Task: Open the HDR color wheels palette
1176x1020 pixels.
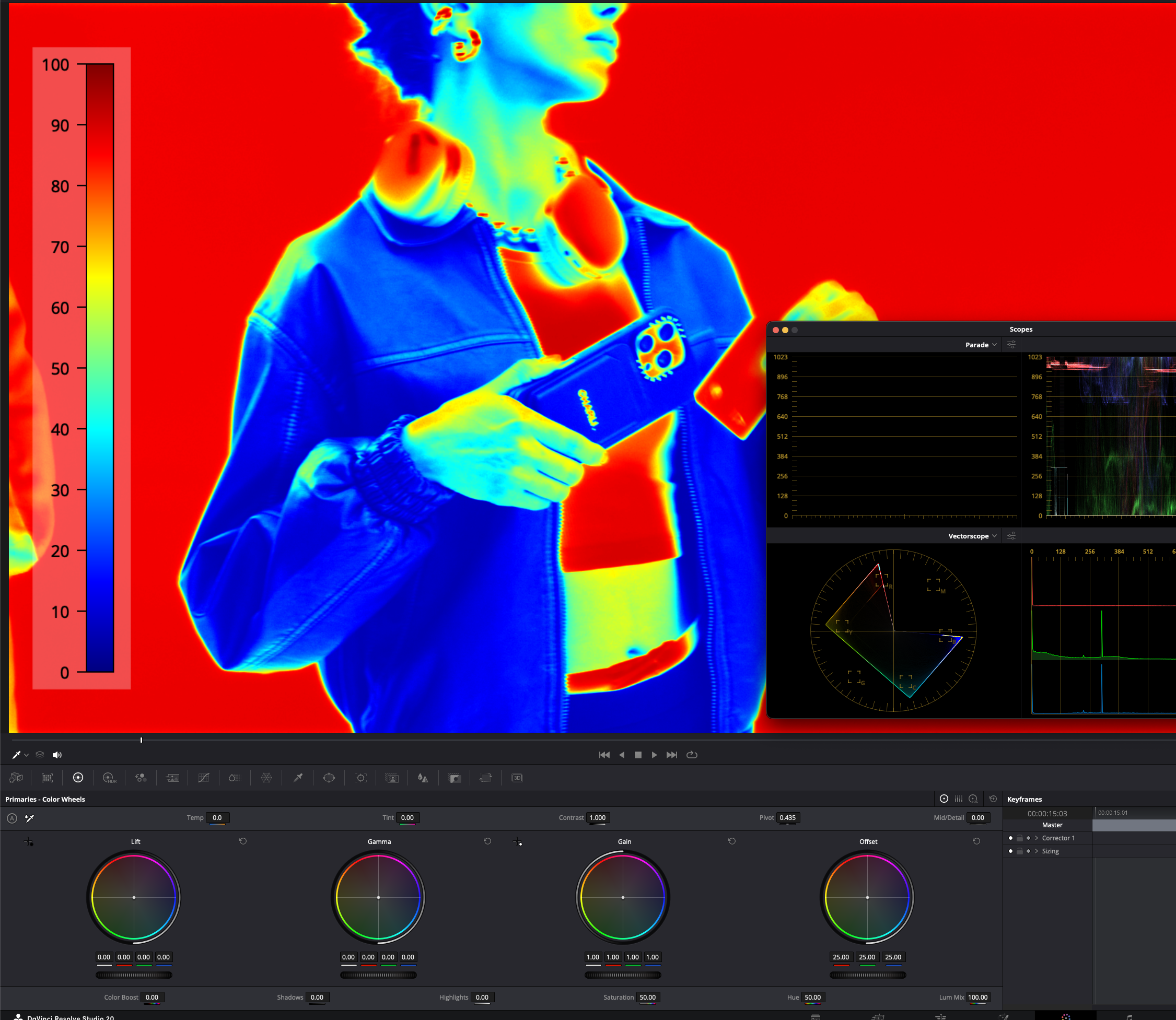Action: coord(109,778)
